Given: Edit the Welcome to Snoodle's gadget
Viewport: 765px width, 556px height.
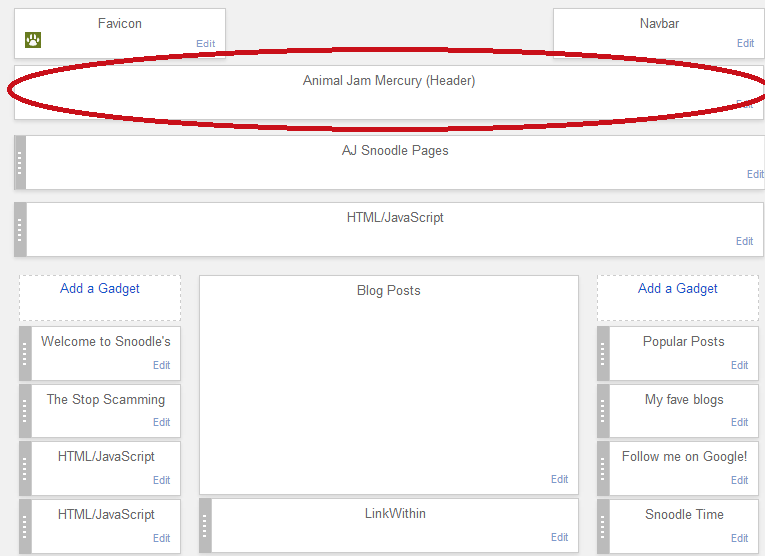Looking at the screenshot, I should 161,365.
